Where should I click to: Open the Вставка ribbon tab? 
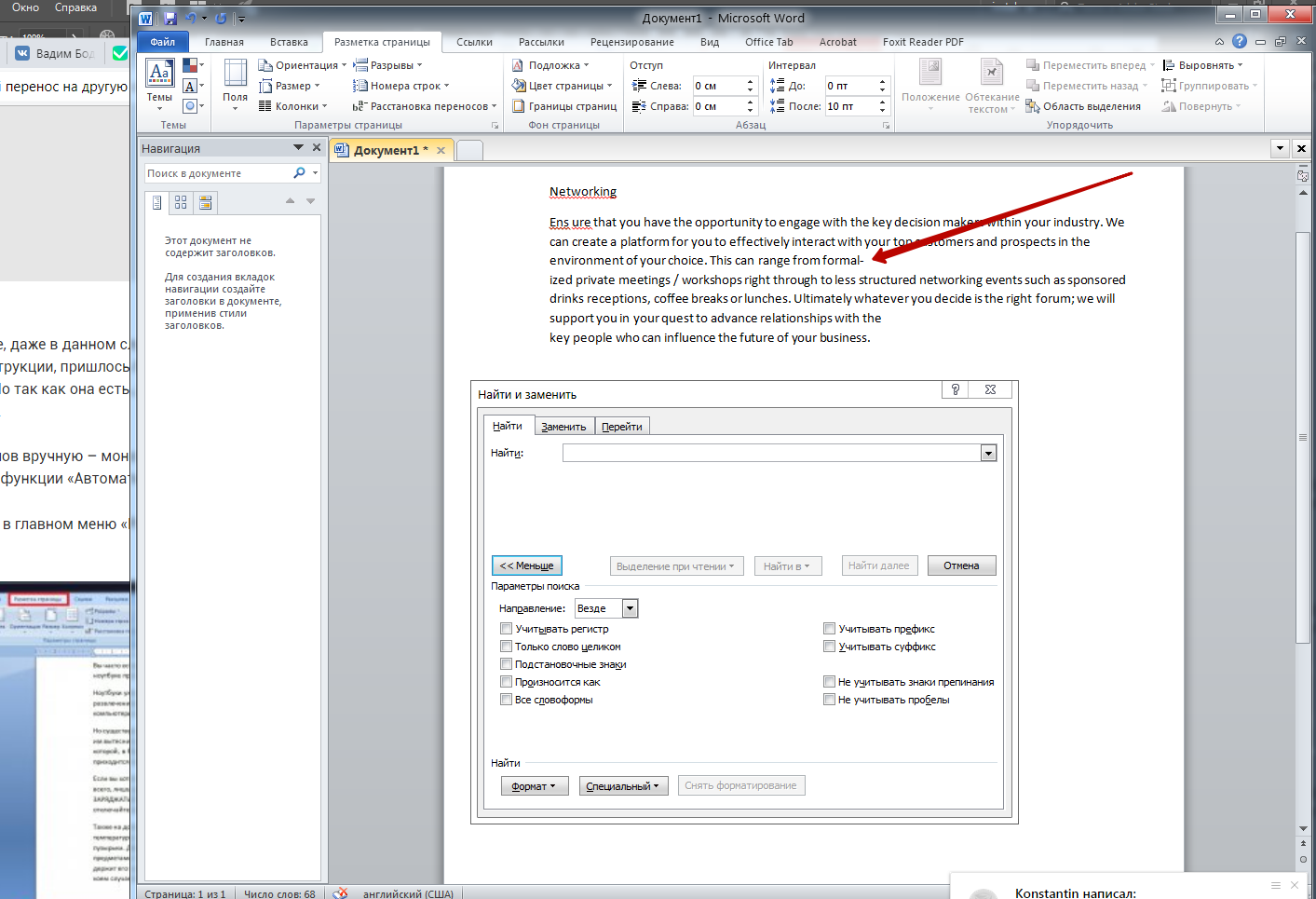[x=289, y=42]
